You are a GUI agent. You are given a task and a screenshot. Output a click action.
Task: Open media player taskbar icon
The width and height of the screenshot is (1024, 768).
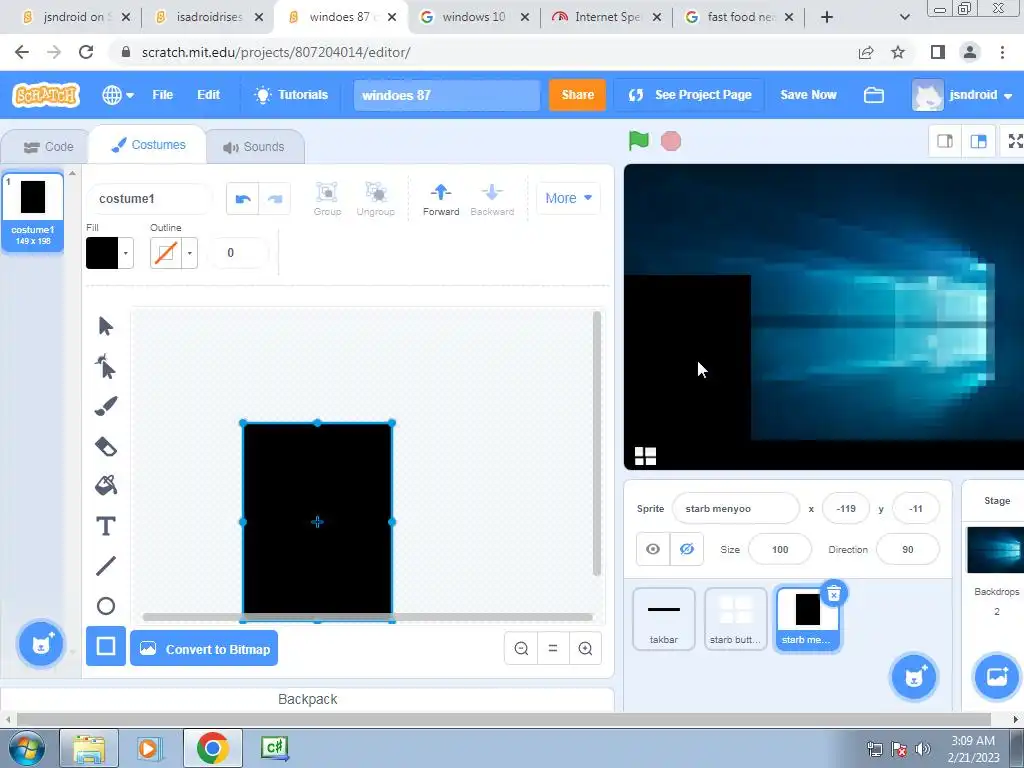click(148, 748)
